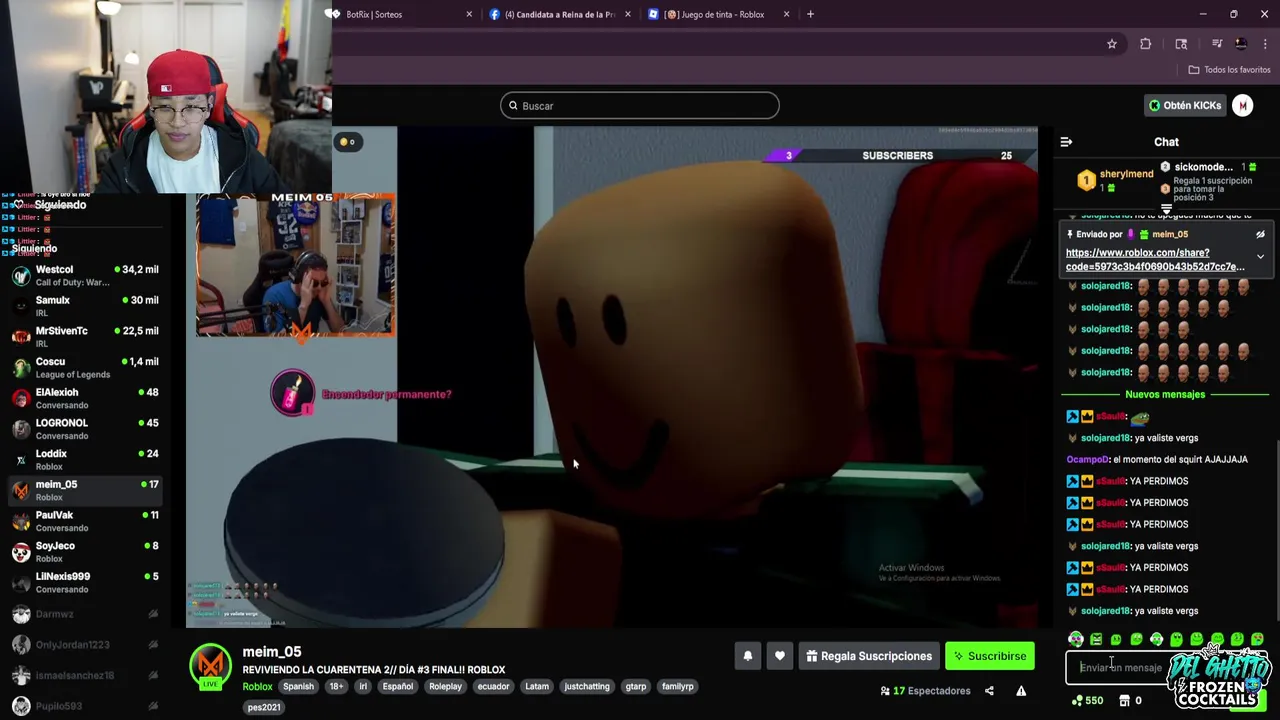Open the meim_05 channel avatar
1280x720 pixels.
point(211,667)
